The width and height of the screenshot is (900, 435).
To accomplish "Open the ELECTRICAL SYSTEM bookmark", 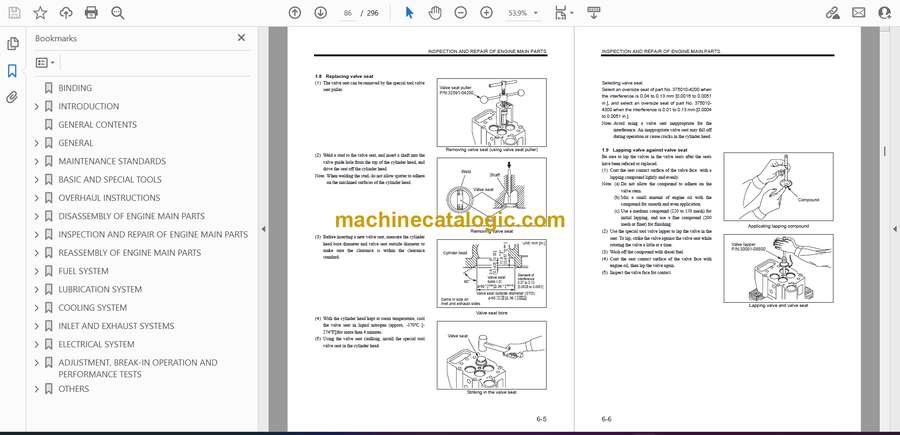I will 96,344.
